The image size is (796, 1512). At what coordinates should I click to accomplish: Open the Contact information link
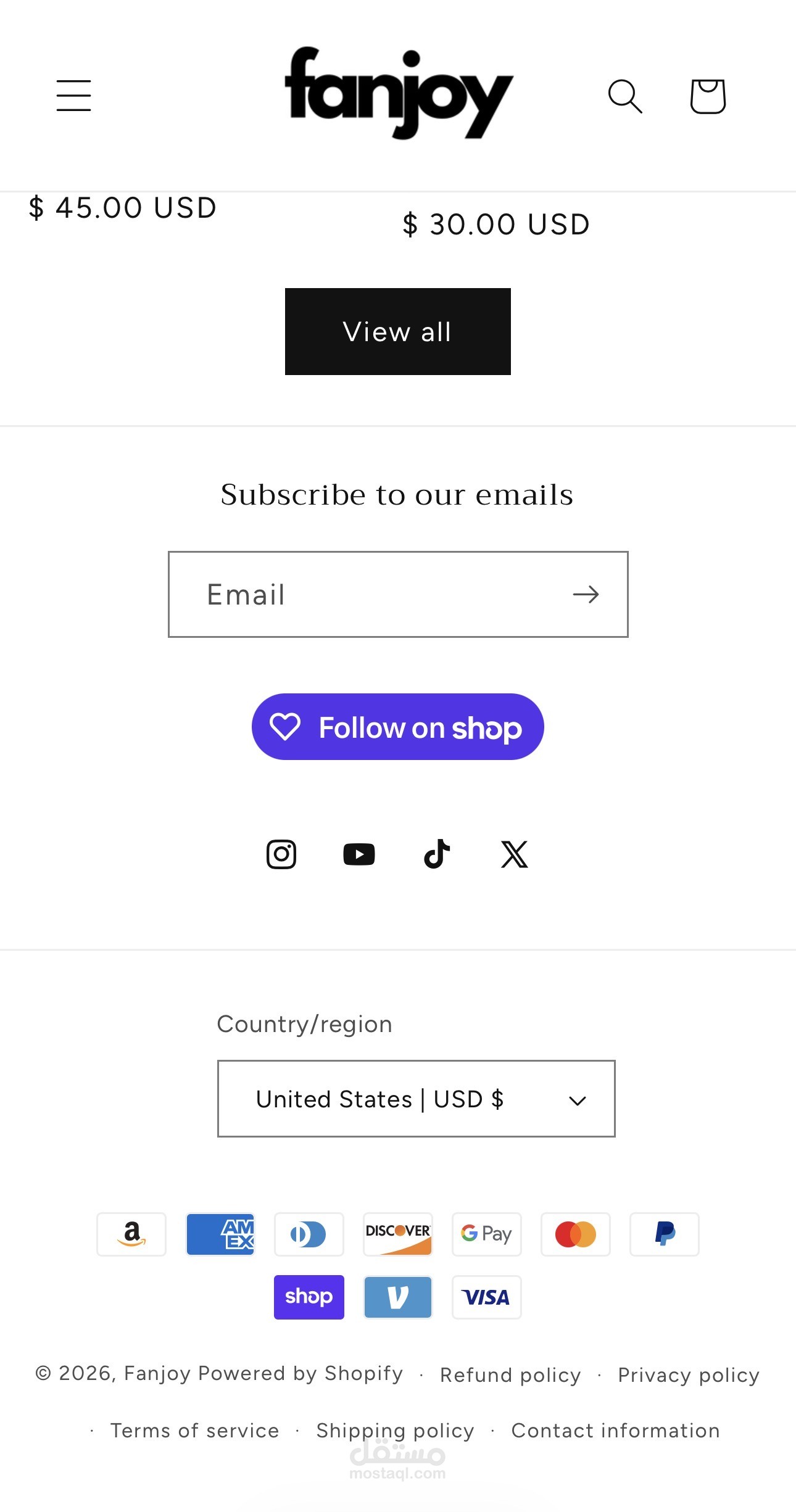click(615, 1431)
